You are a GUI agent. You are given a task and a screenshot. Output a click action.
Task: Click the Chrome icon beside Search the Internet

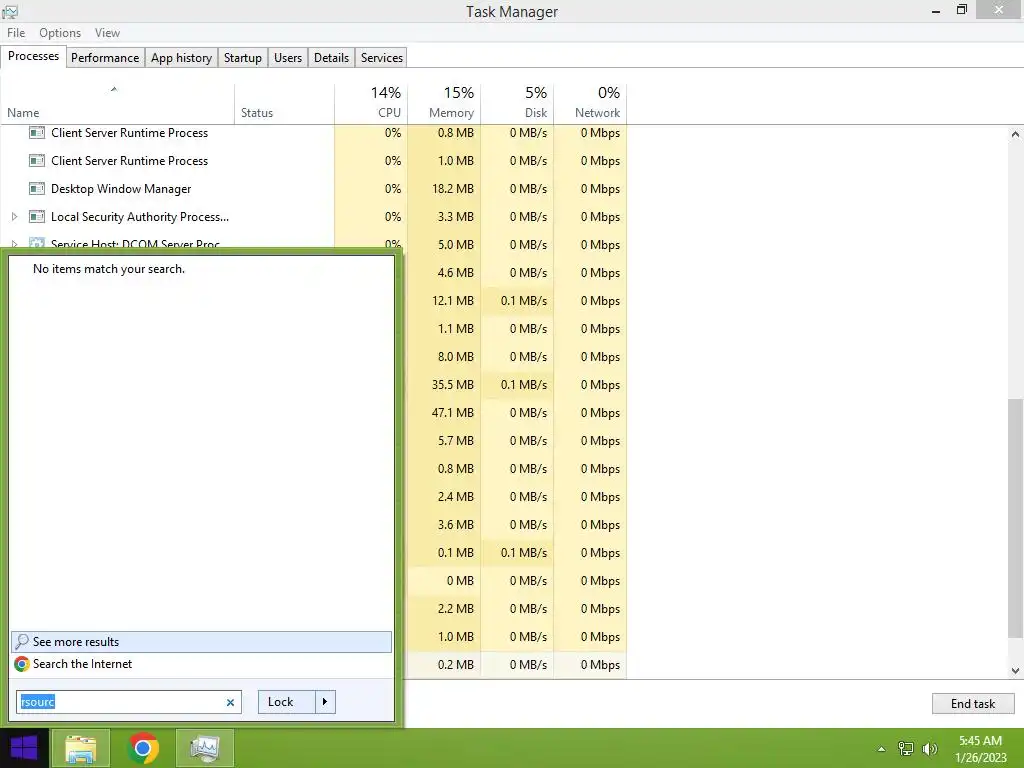(22, 664)
